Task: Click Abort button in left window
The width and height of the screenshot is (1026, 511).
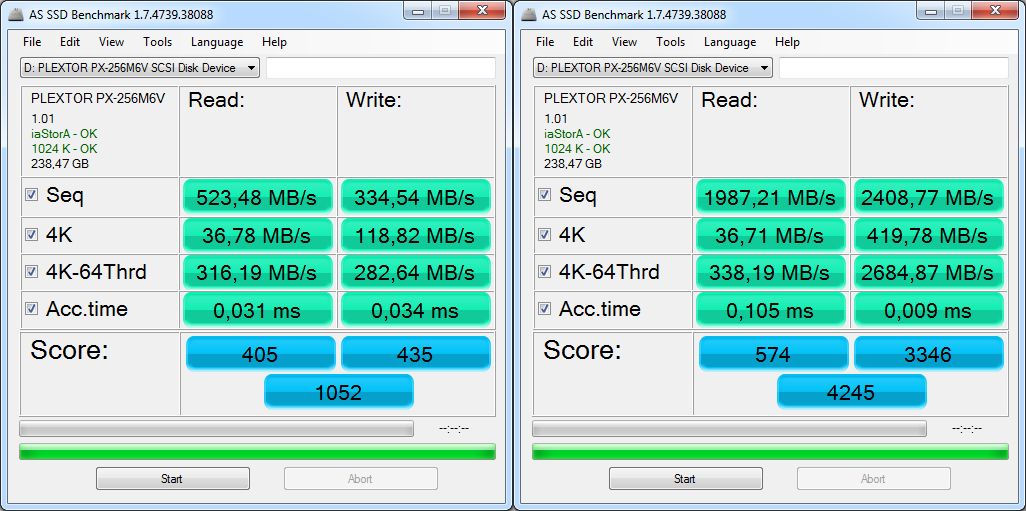Action: point(361,478)
